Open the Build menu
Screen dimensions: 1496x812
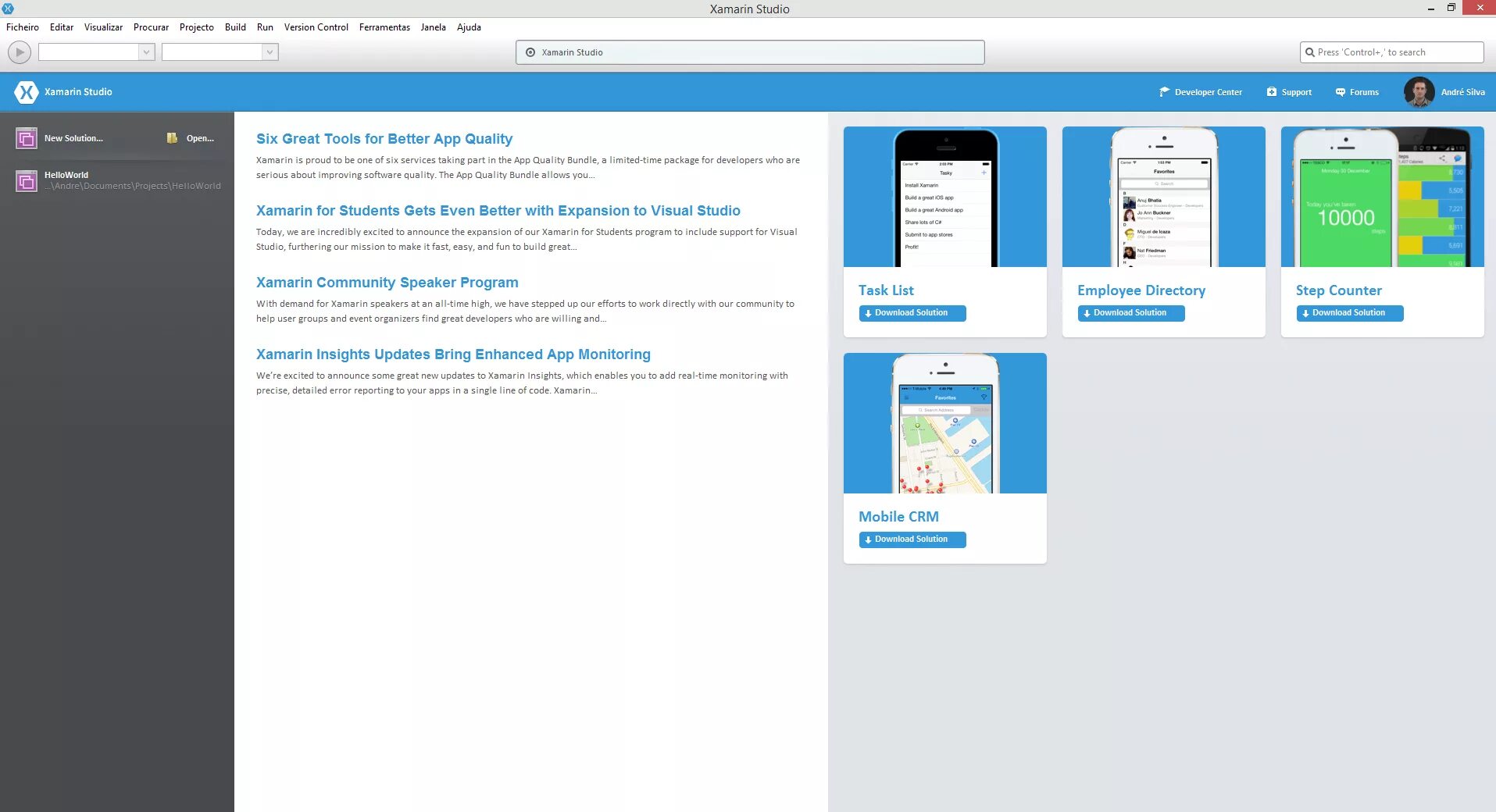(x=235, y=27)
